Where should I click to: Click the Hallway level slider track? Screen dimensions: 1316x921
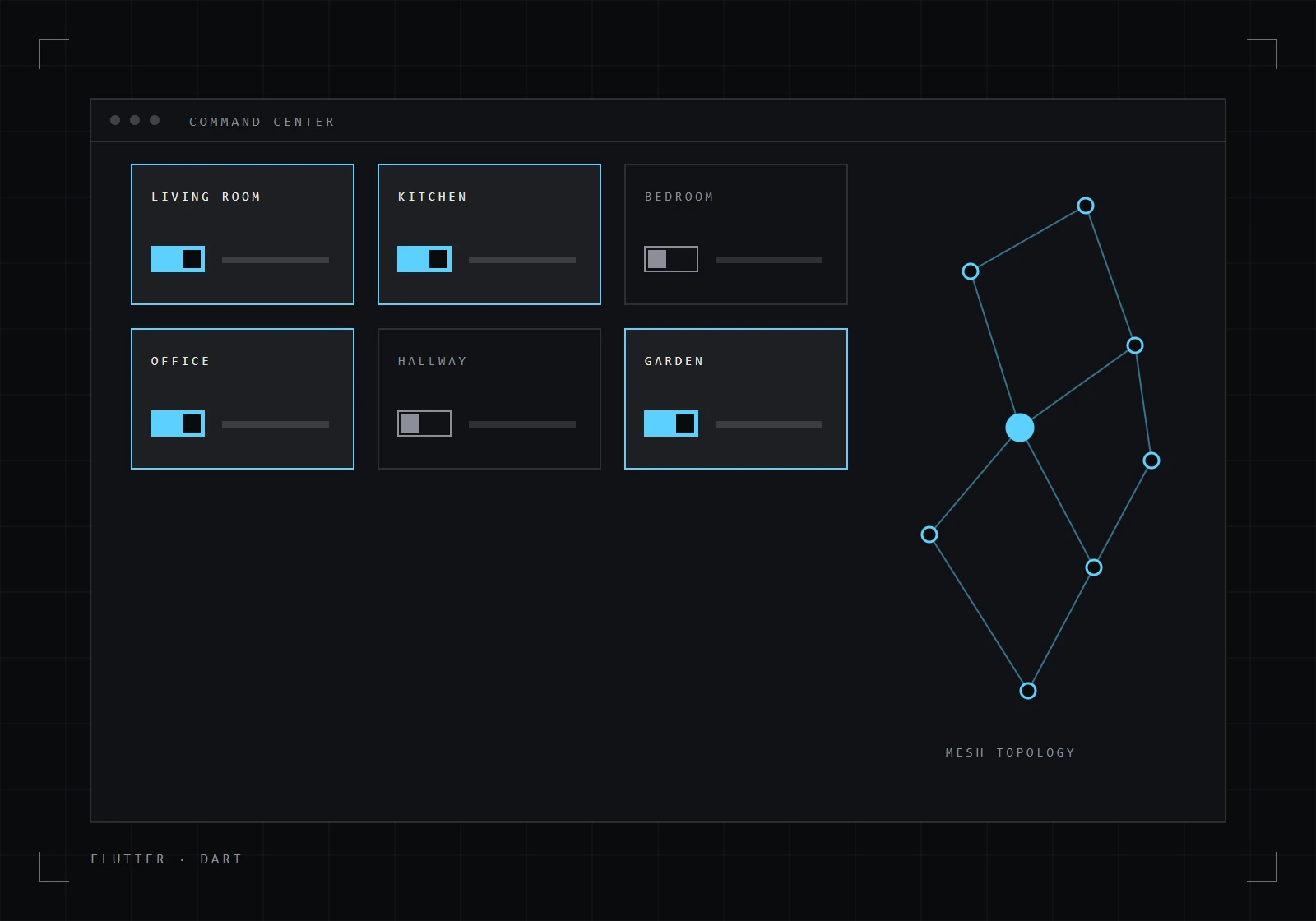tap(522, 424)
